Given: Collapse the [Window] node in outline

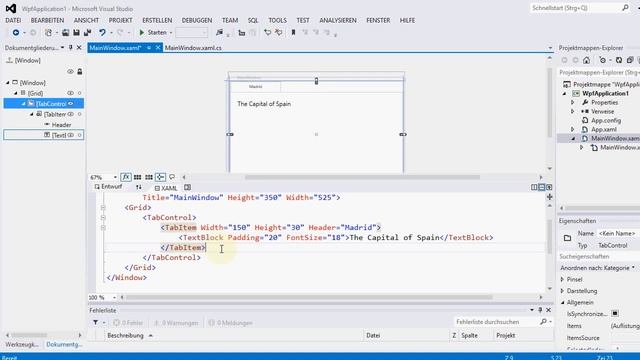Looking at the screenshot, I should 8,83.
